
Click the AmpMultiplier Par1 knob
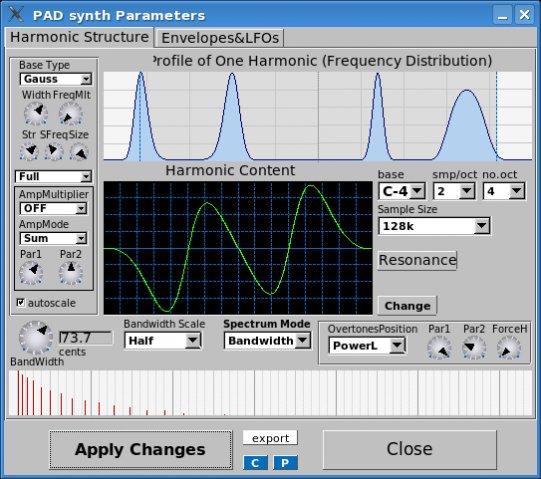click(x=31, y=273)
